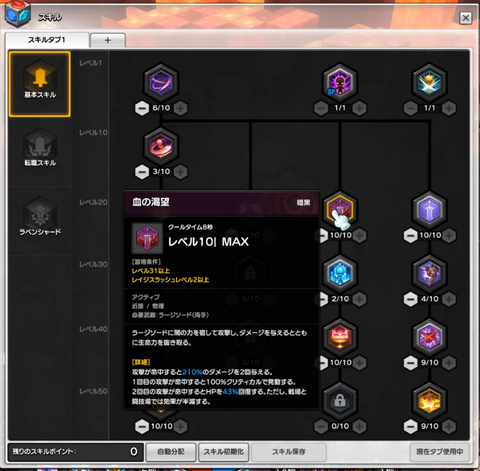The image size is (480, 471).
Task: Select the SP skill icon with dark figure
Action: [340, 82]
